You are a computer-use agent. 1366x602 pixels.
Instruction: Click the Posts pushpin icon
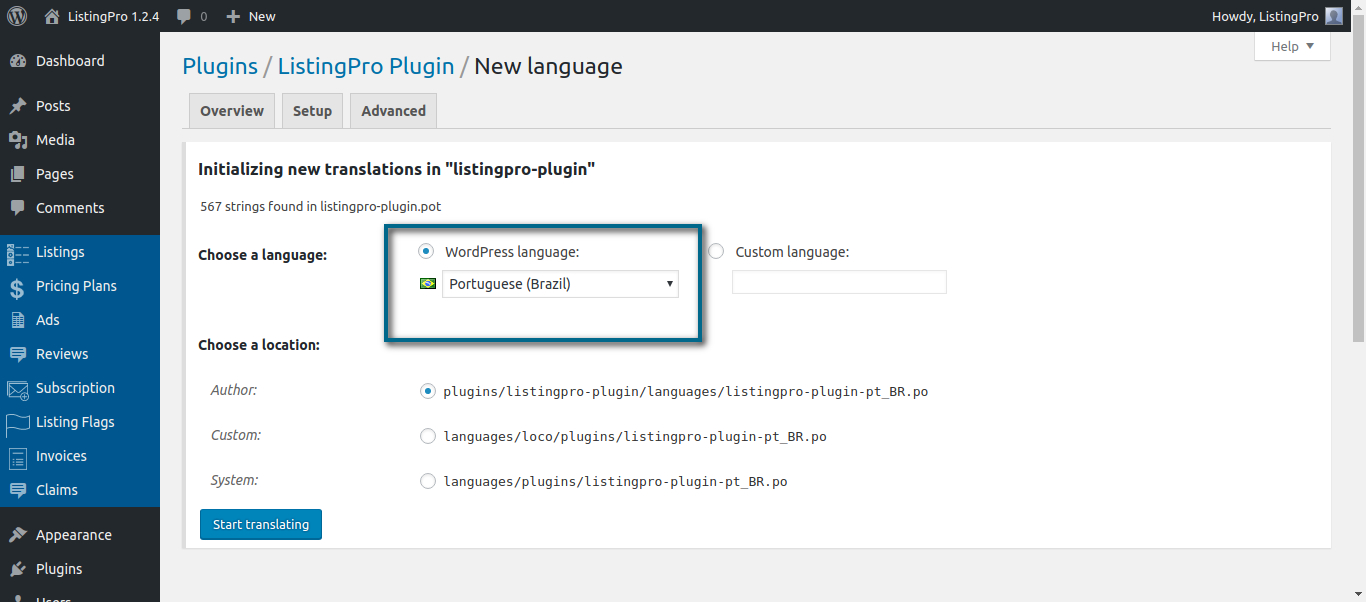point(17,106)
